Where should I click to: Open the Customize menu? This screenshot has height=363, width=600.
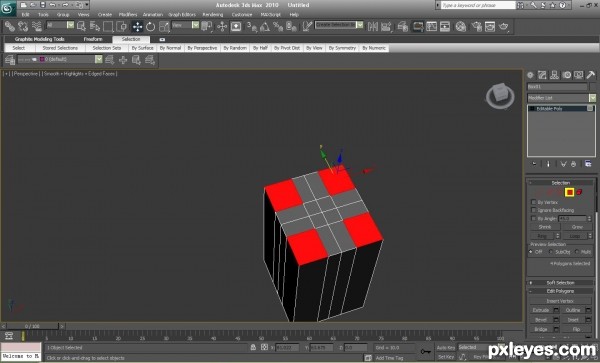(242, 15)
